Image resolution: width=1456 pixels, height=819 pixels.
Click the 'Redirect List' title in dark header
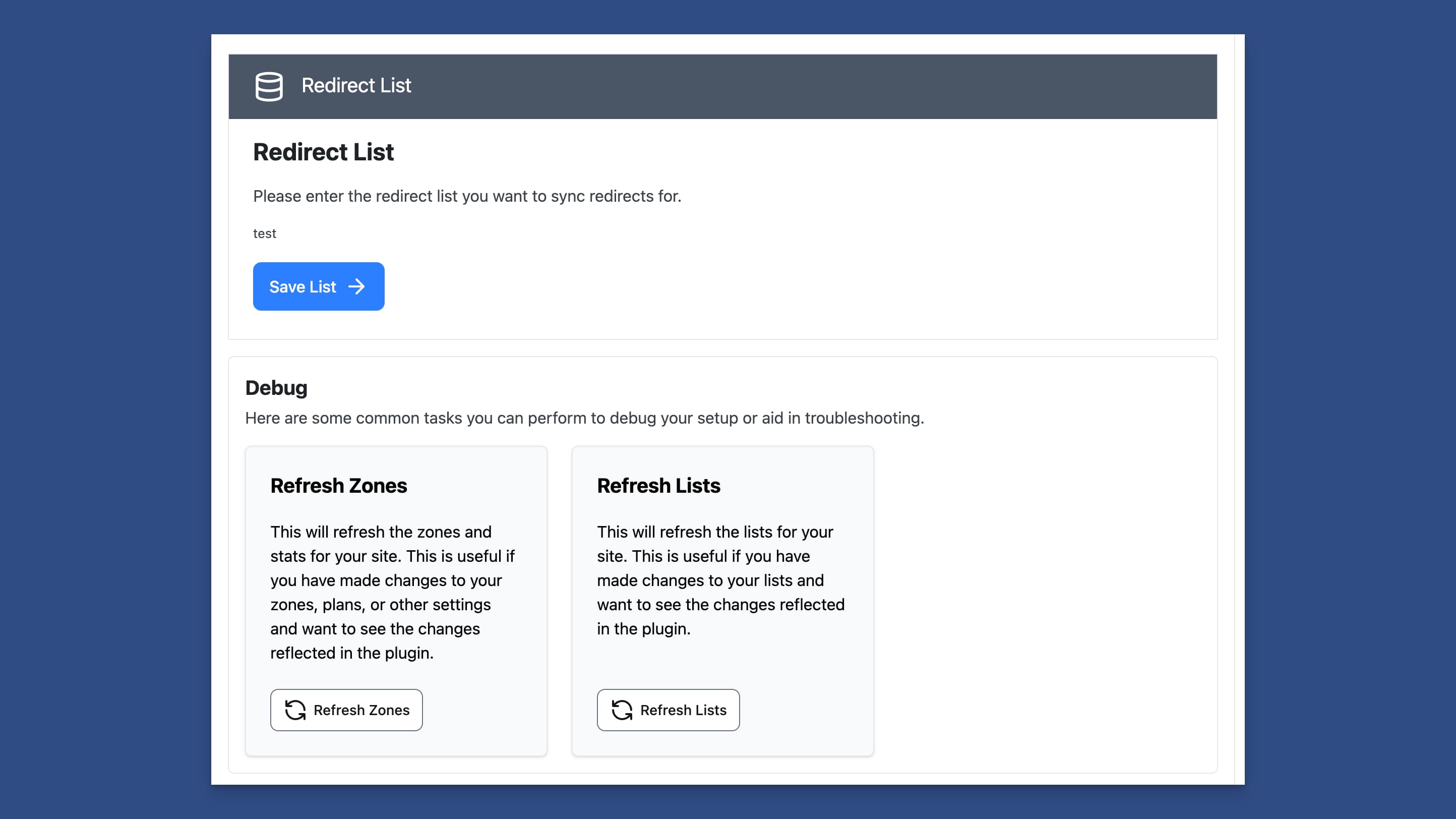tap(356, 85)
